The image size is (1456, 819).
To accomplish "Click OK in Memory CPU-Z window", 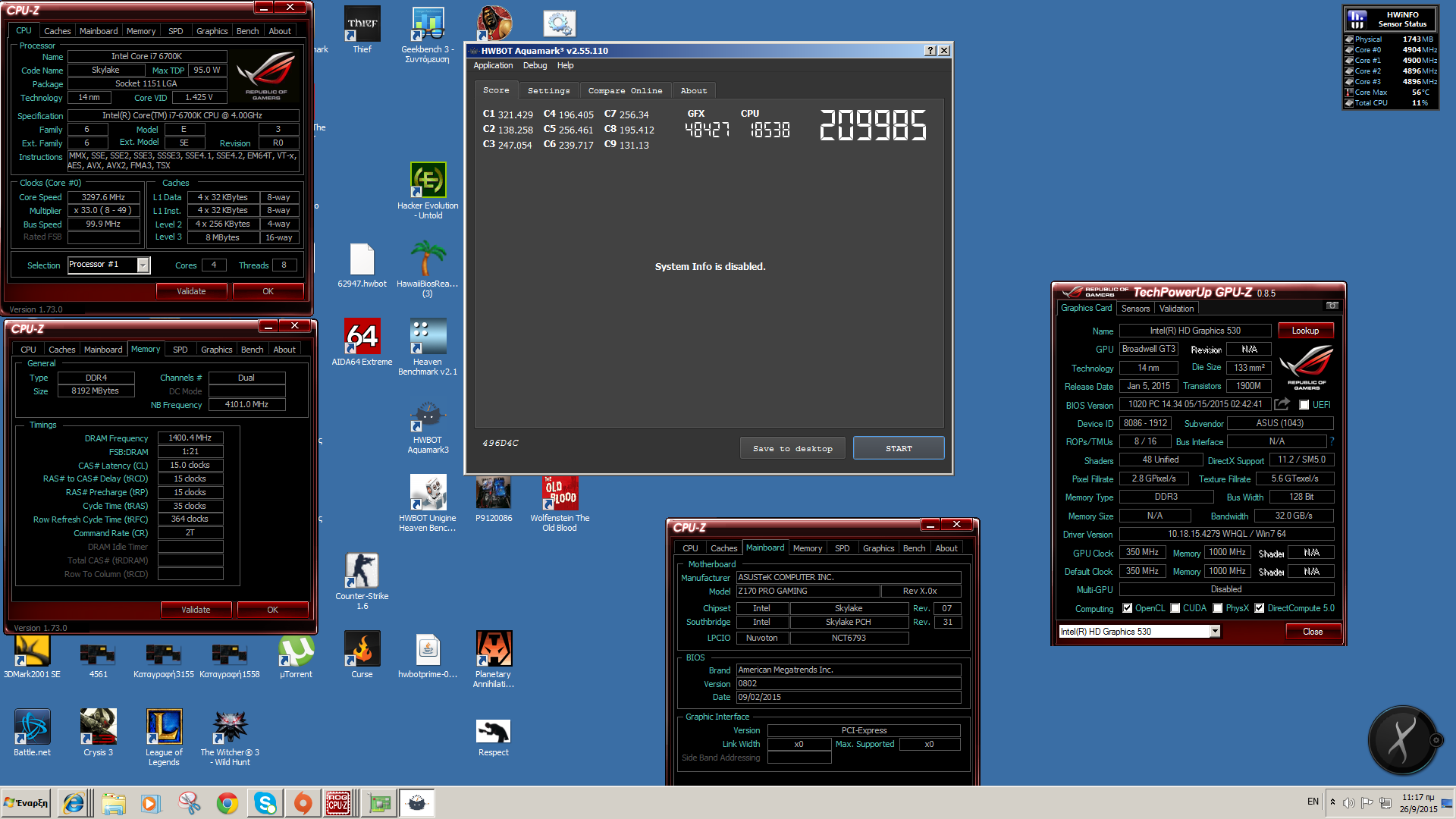I will click(272, 610).
